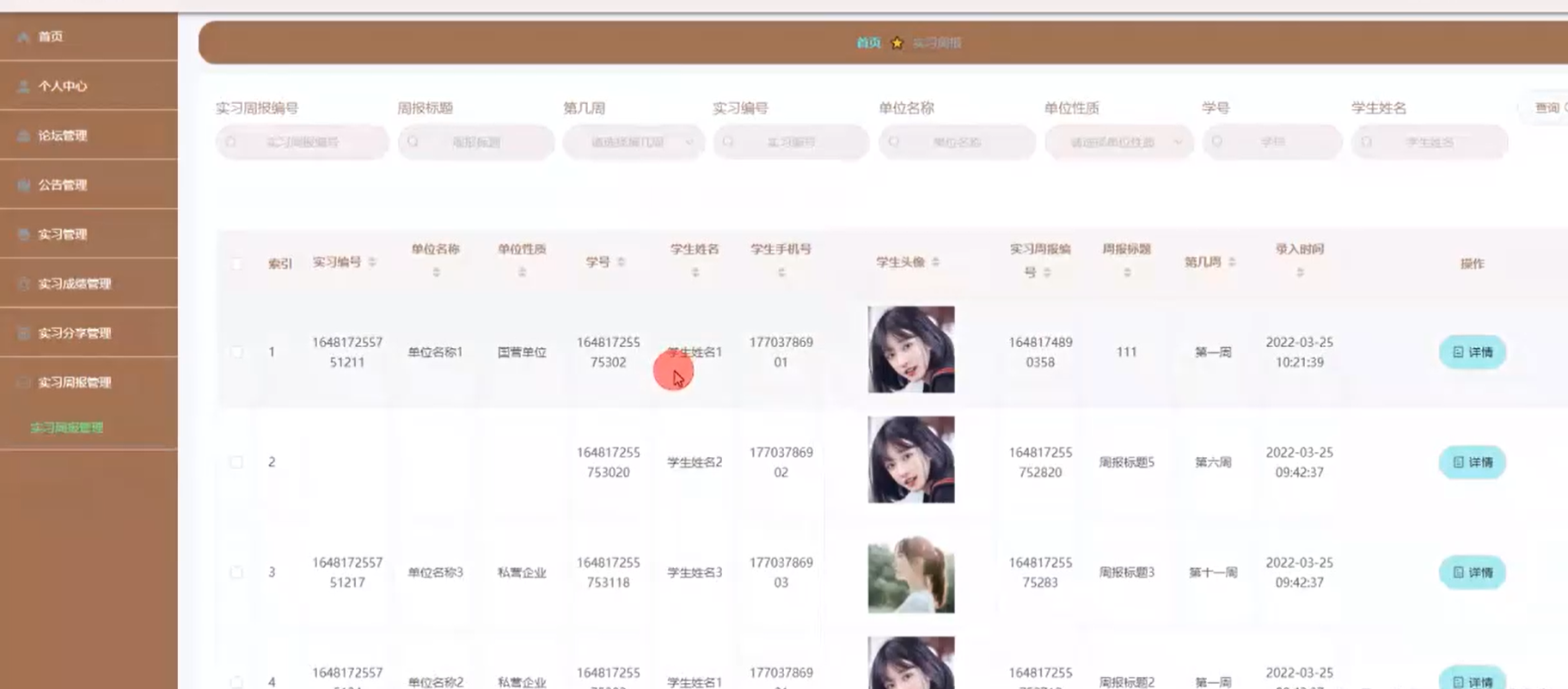Select the green 实习周报管理 submenu item
Image resolution: width=1568 pixels, height=689 pixels.
[67, 428]
